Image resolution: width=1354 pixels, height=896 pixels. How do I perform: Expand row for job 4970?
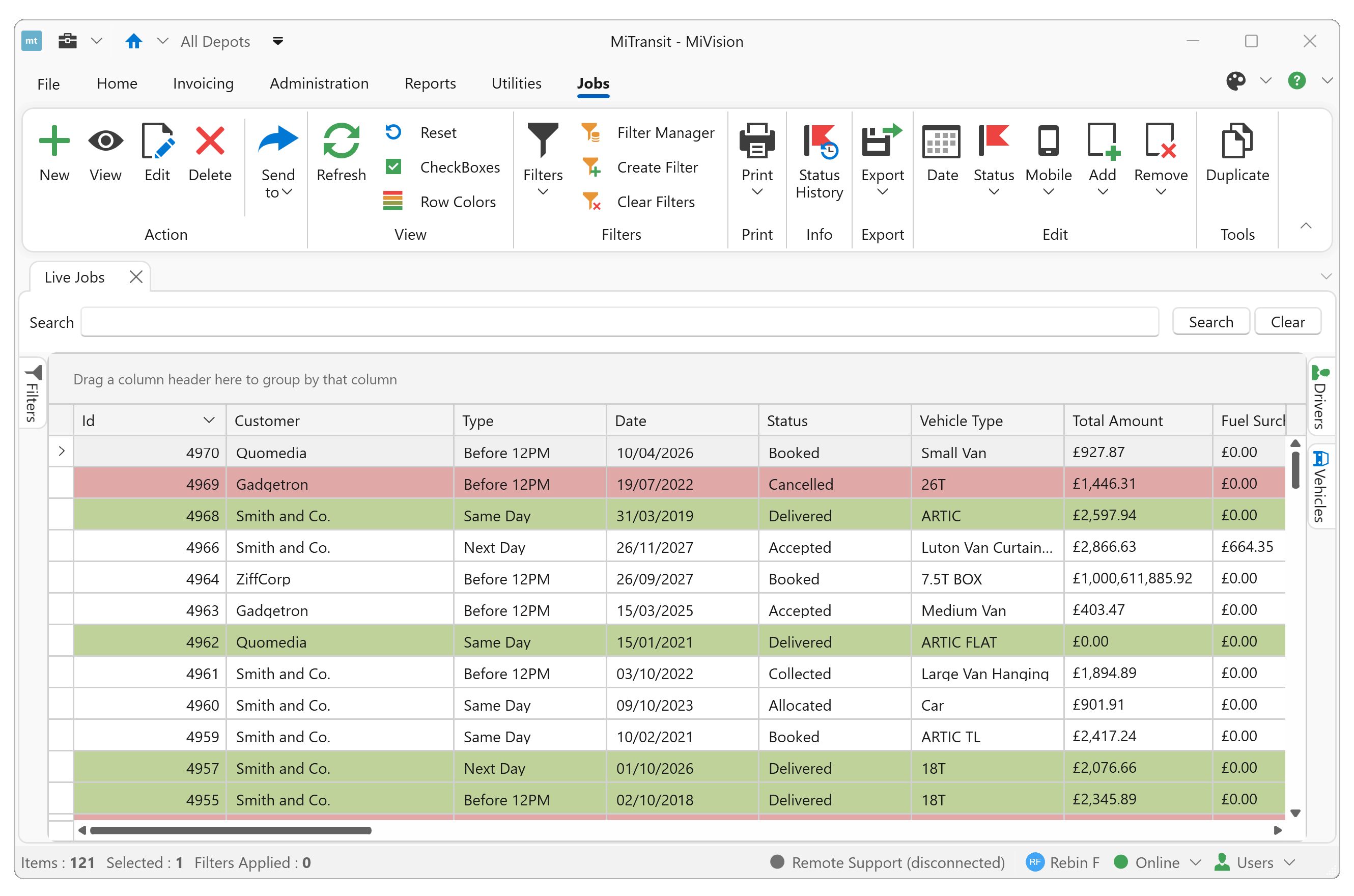pos(62,452)
